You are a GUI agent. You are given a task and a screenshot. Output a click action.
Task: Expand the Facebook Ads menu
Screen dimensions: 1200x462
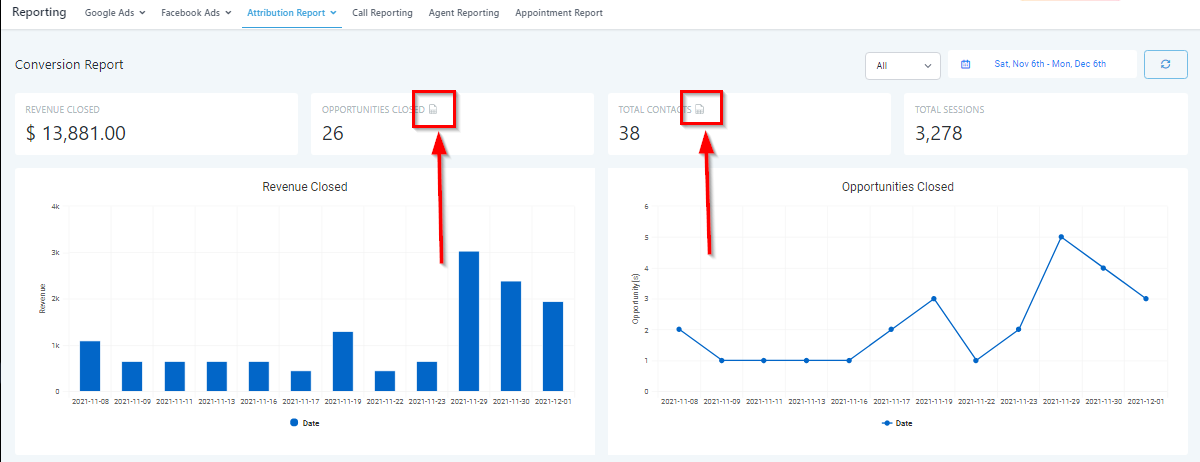pos(196,13)
